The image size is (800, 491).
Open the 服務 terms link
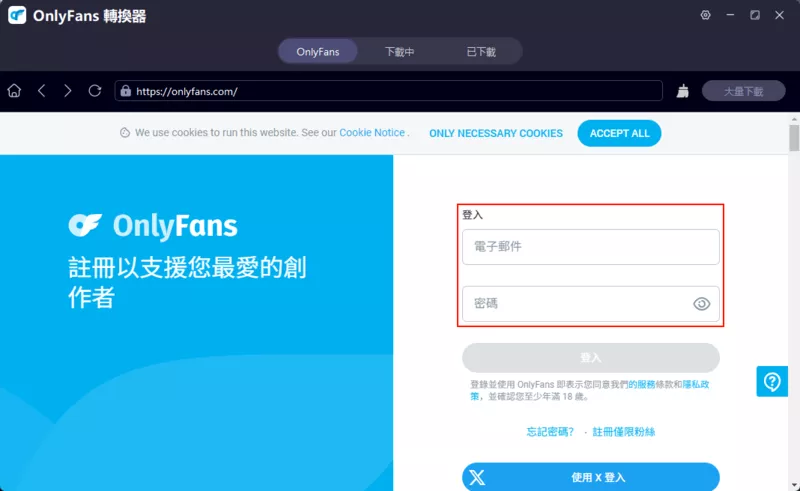point(641,384)
